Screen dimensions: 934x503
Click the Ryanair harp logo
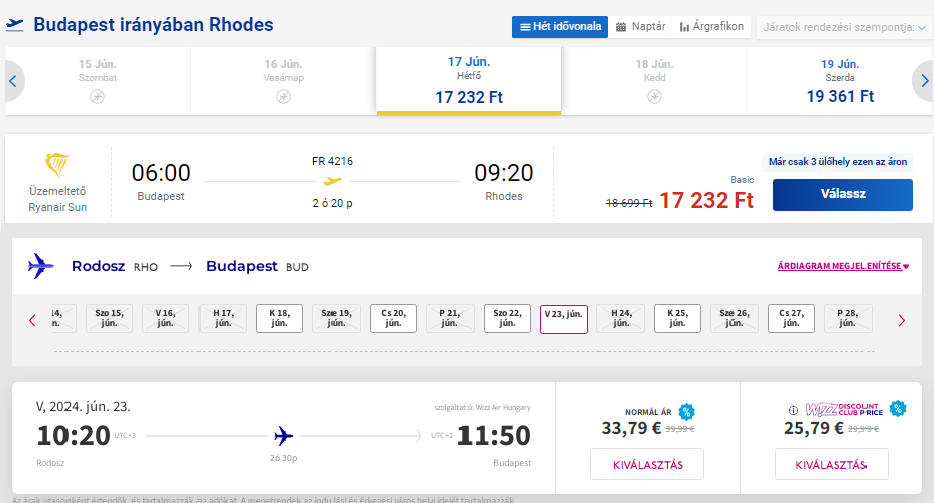pyautogui.click(x=57, y=165)
